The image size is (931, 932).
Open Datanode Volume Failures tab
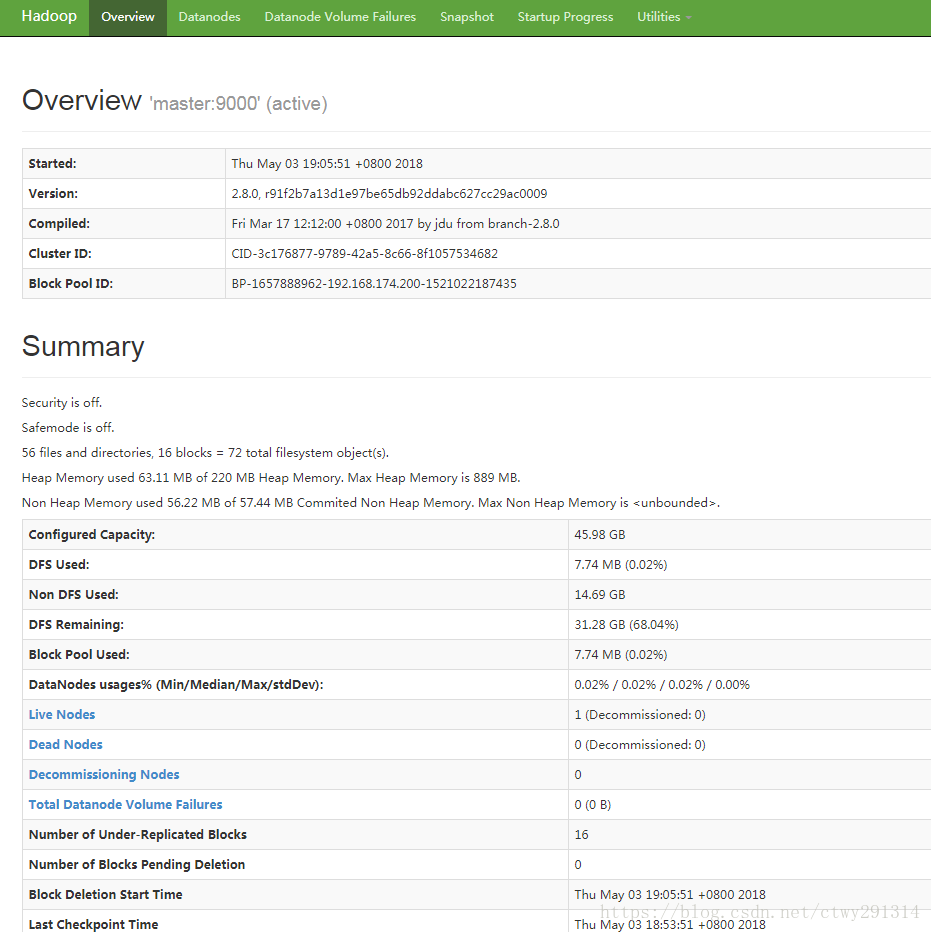point(340,17)
